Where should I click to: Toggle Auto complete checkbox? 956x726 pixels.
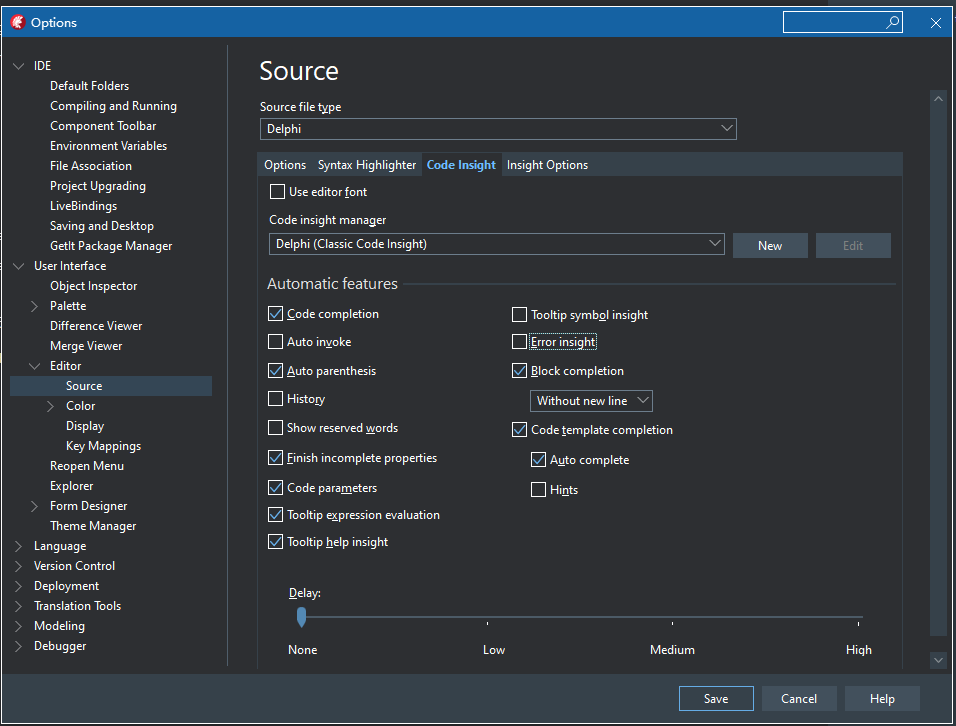(x=538, y=460)
